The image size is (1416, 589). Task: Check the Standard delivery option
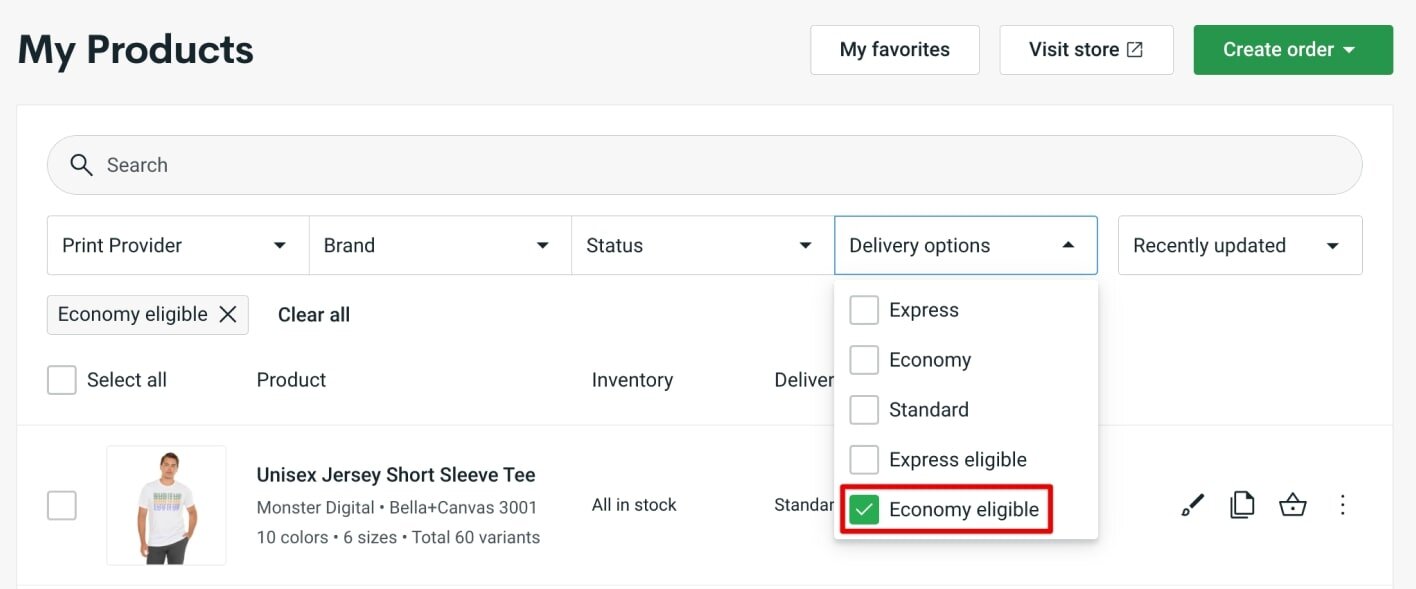pos(864,410)
